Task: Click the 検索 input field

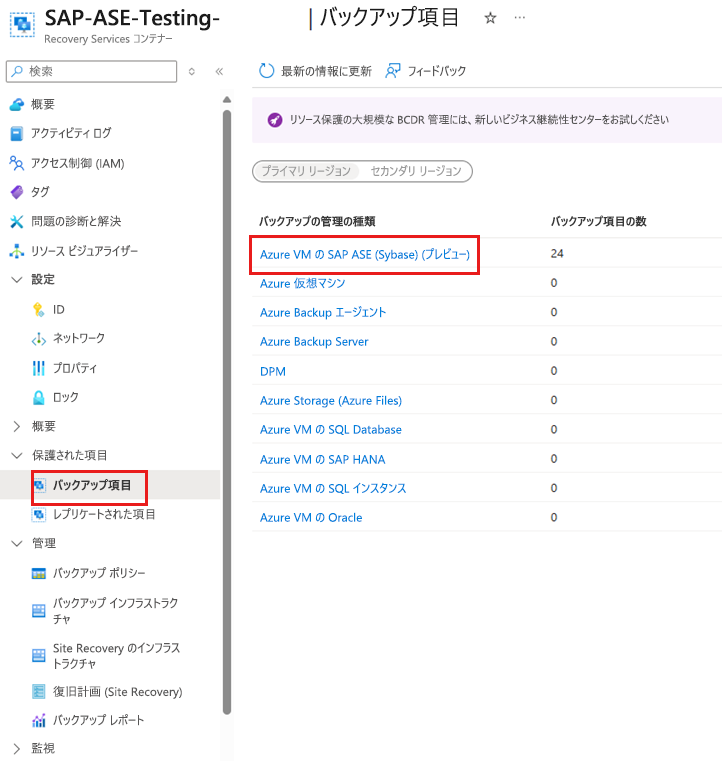Action: pos(91,71)
